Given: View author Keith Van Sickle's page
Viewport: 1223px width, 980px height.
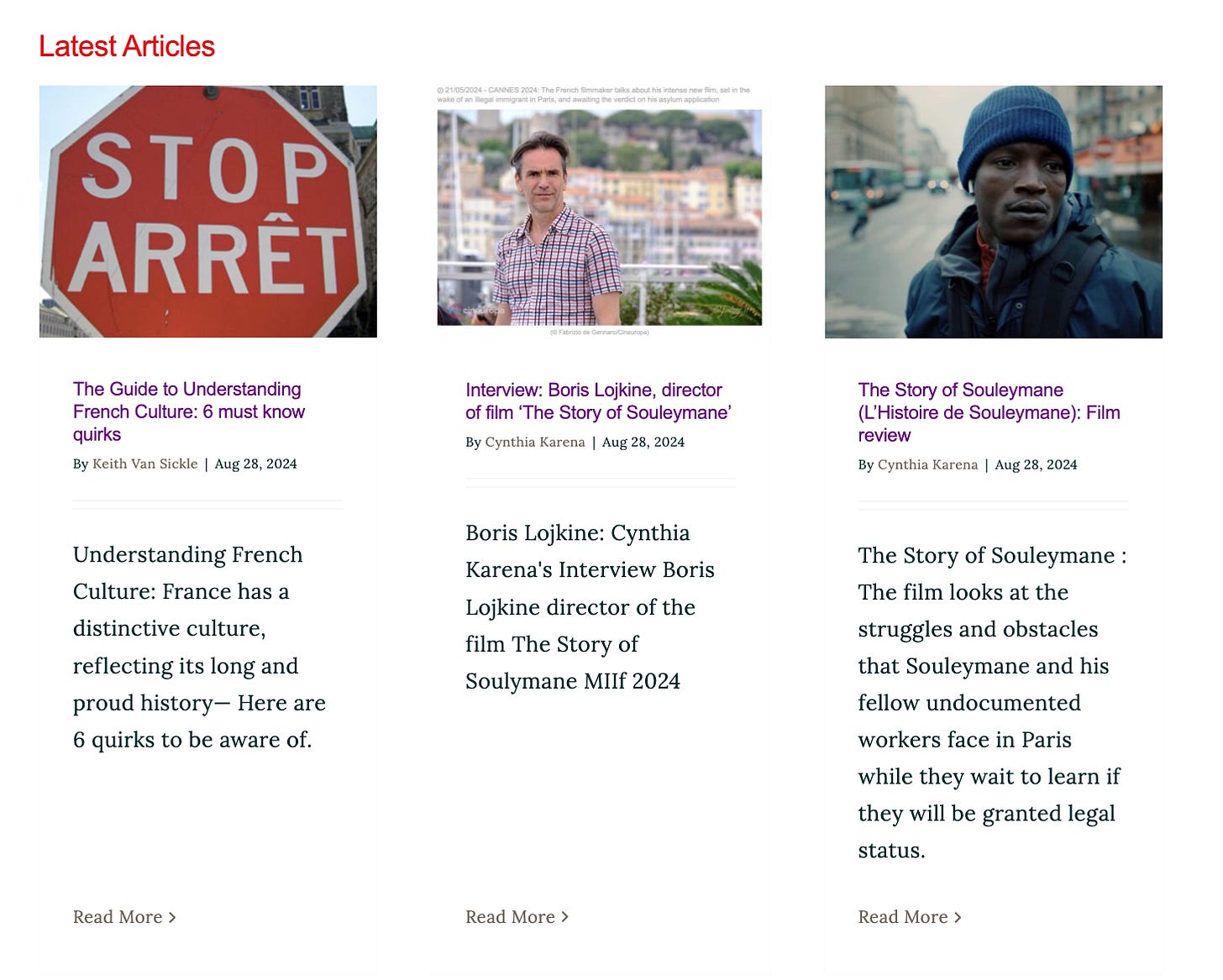Looking at the screenshot, I should click(144, 464).
